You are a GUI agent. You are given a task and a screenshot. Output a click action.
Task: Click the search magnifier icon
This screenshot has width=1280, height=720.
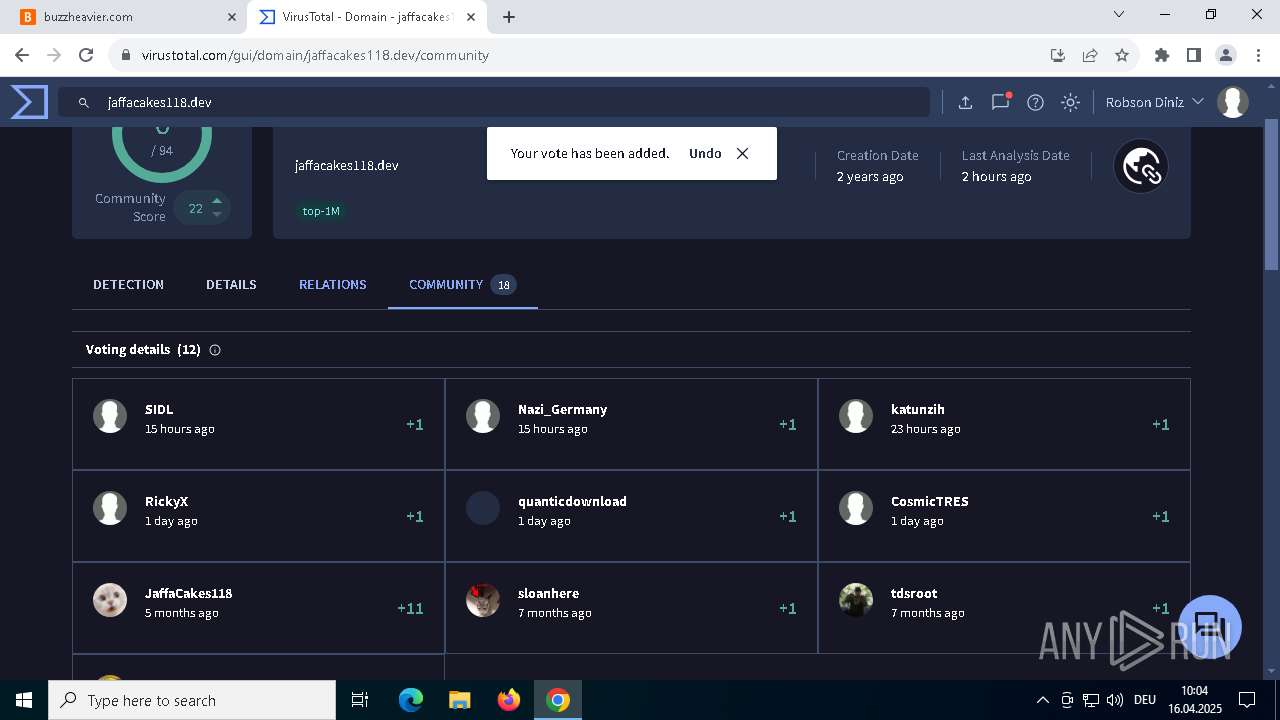(x=84, y=102)
